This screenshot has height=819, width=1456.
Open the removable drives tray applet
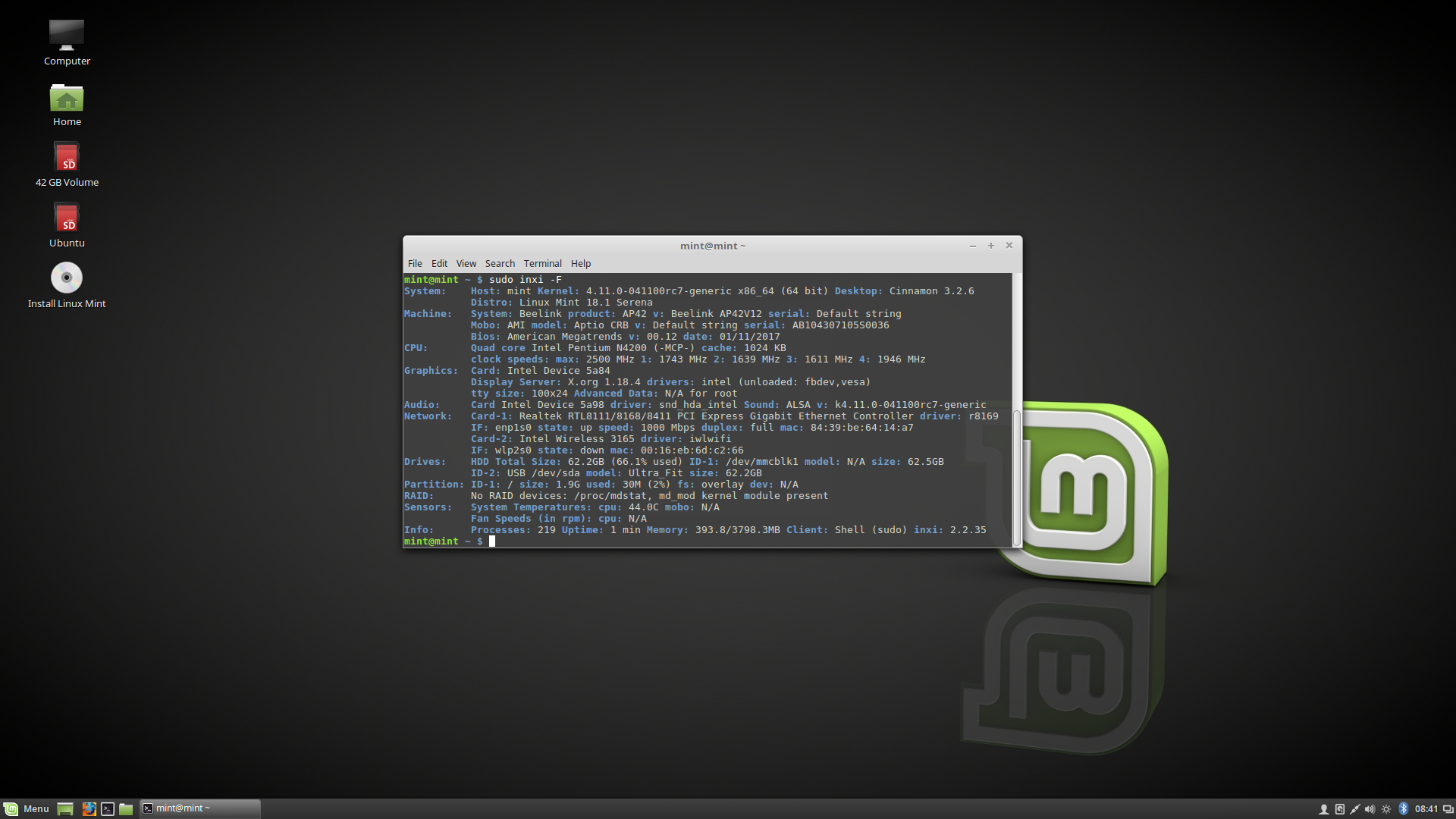[1340, 809]
